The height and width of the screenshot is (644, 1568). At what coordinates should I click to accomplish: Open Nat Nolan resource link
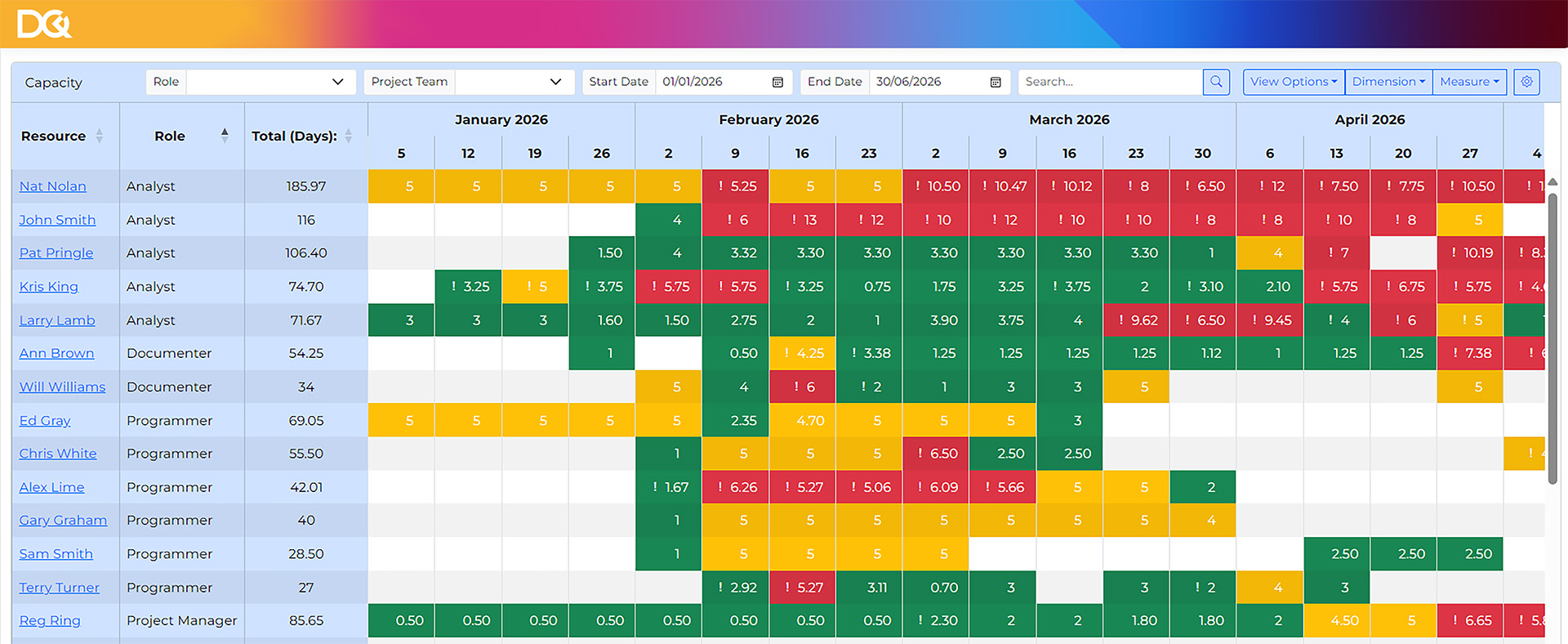pyautogui.click(x=52, y=186)
